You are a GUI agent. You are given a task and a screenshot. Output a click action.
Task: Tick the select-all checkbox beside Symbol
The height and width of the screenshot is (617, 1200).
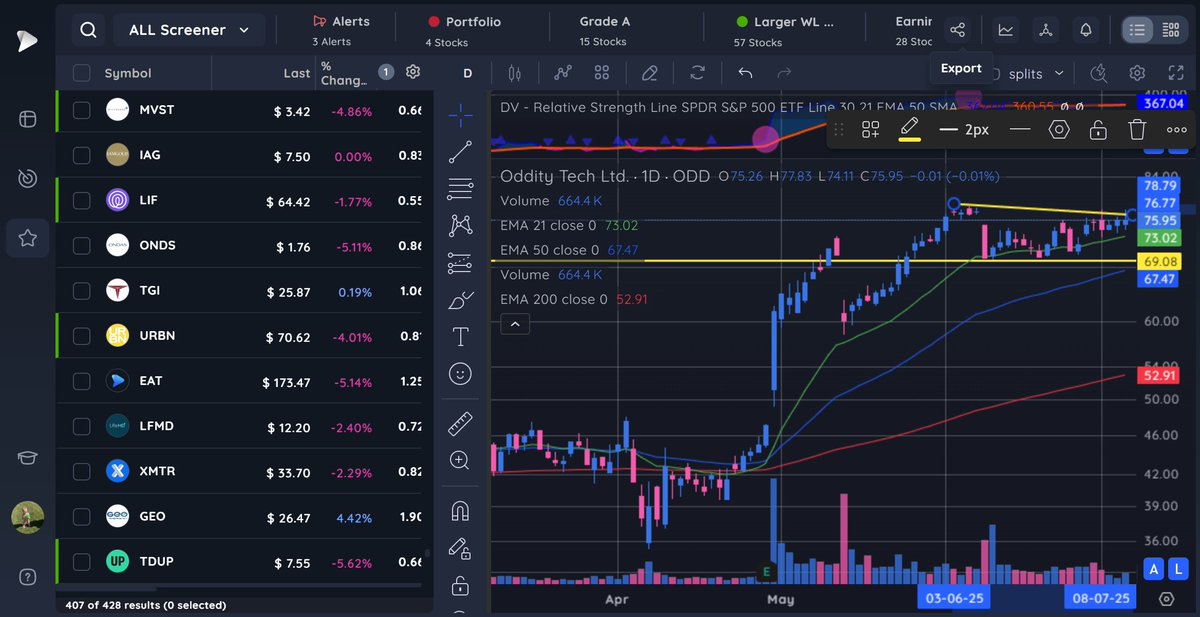pyautogui.click(x=82, y=73)
